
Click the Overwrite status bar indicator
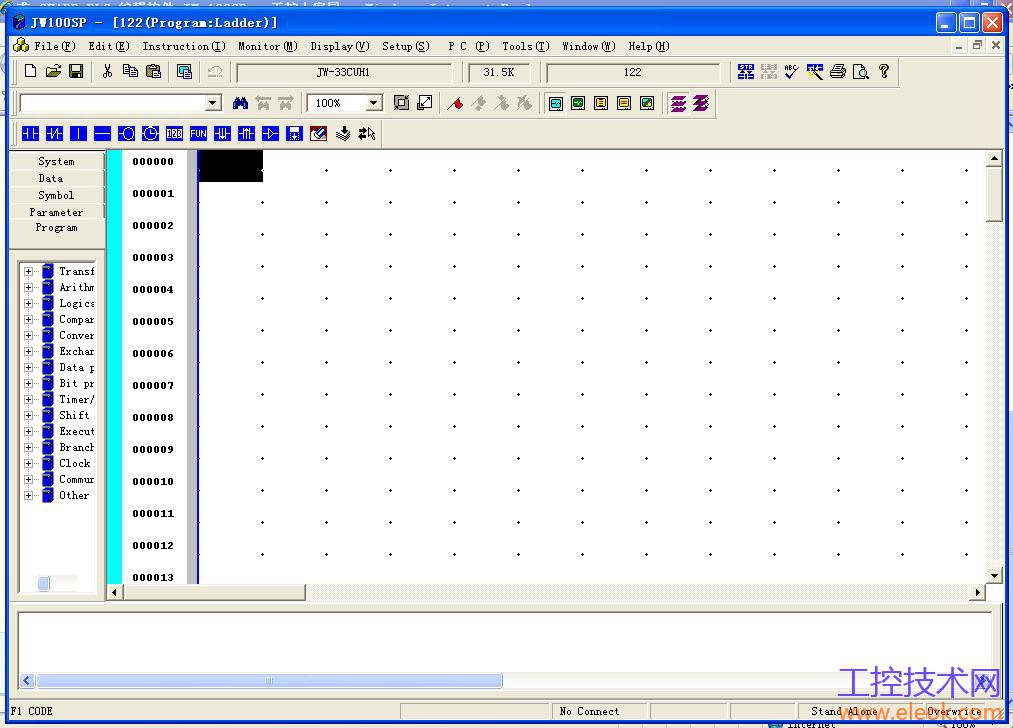coord(954,711)
